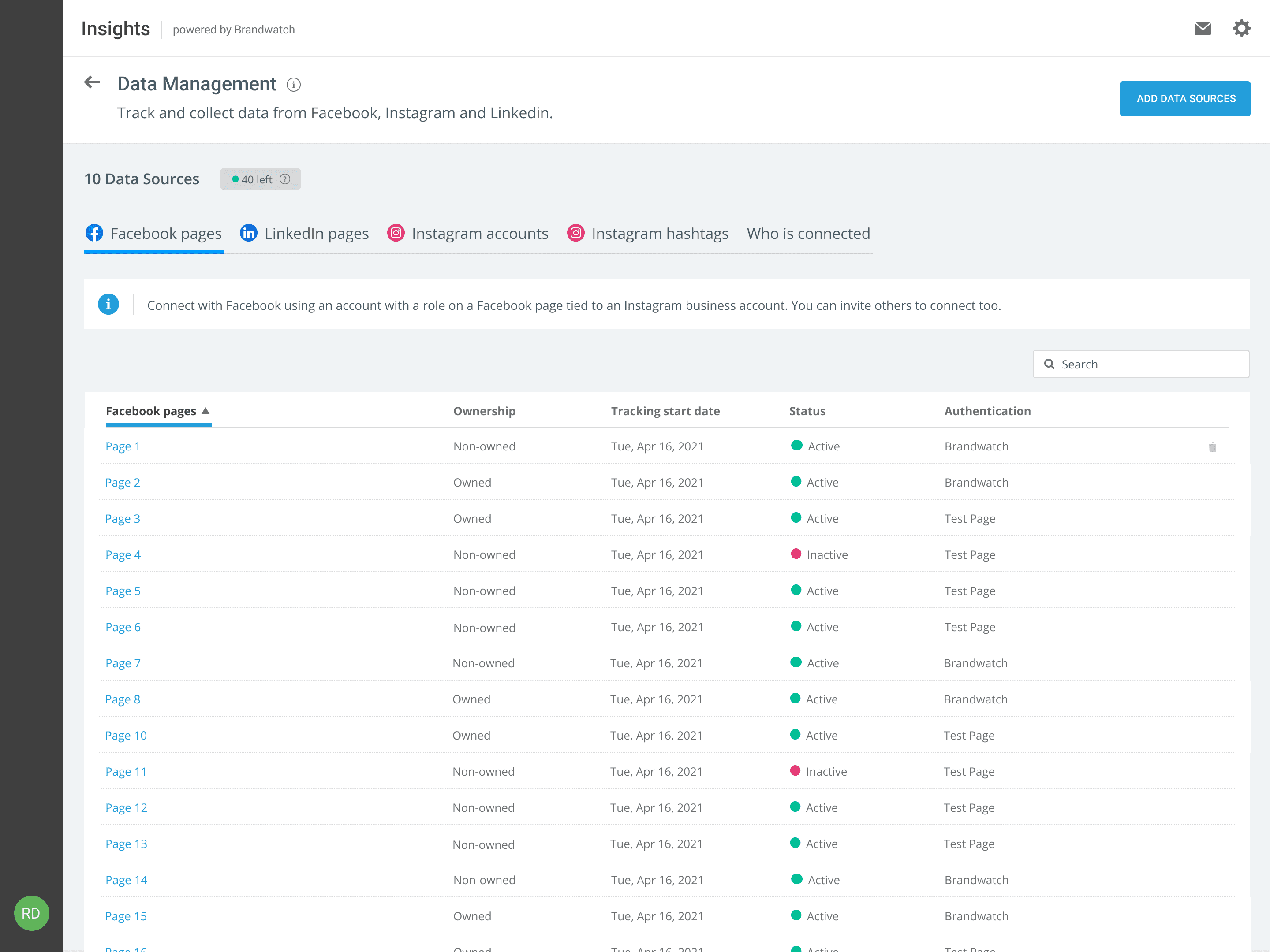Screen dimensions: 1270x952
Task: Switch to LinkedIn pages tab
Action: click(x=304, y=234)
